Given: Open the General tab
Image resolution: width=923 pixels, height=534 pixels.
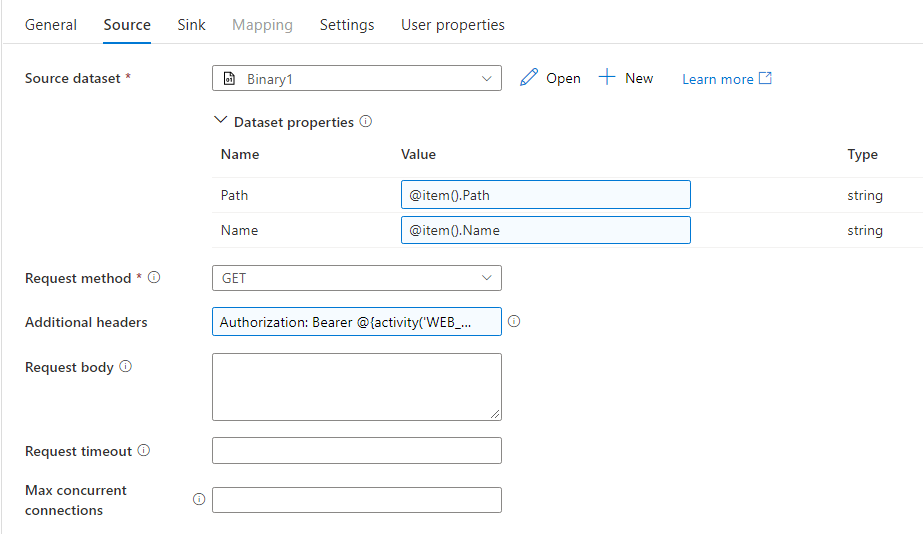Looking at the screenshot, I should click(51, 25).
